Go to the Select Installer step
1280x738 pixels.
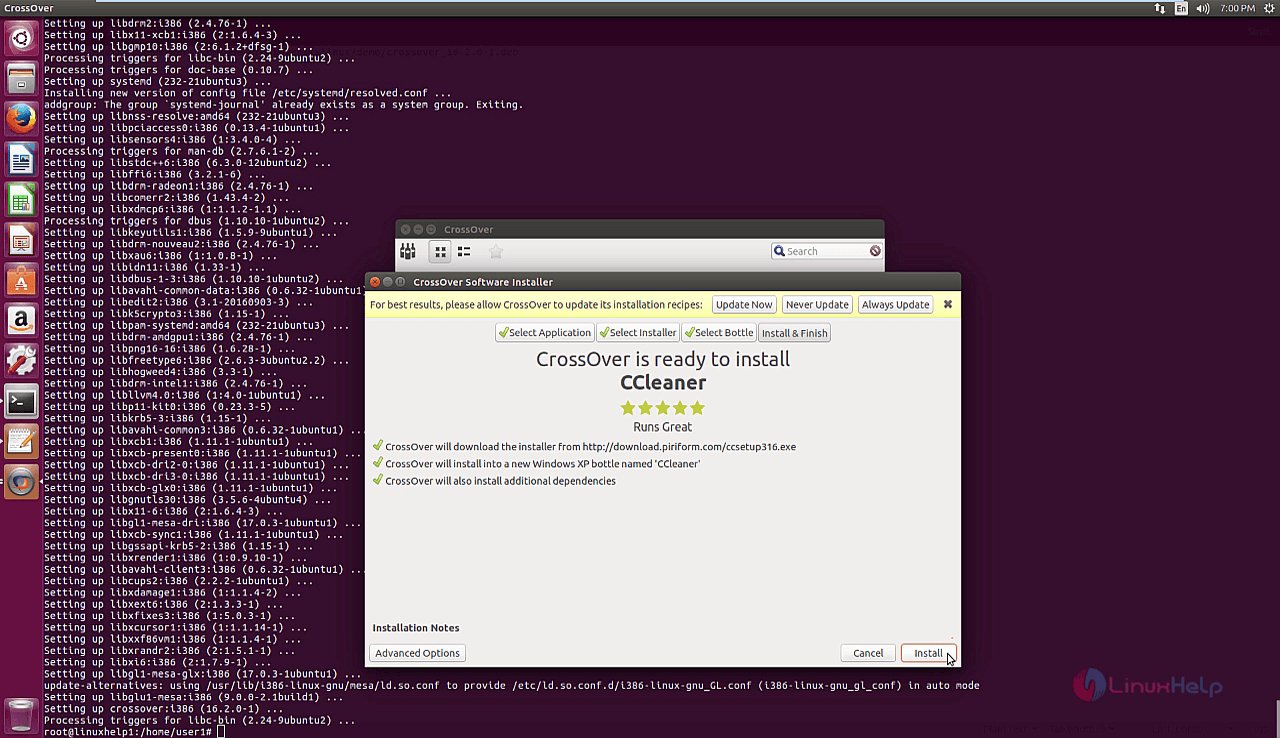638,333
